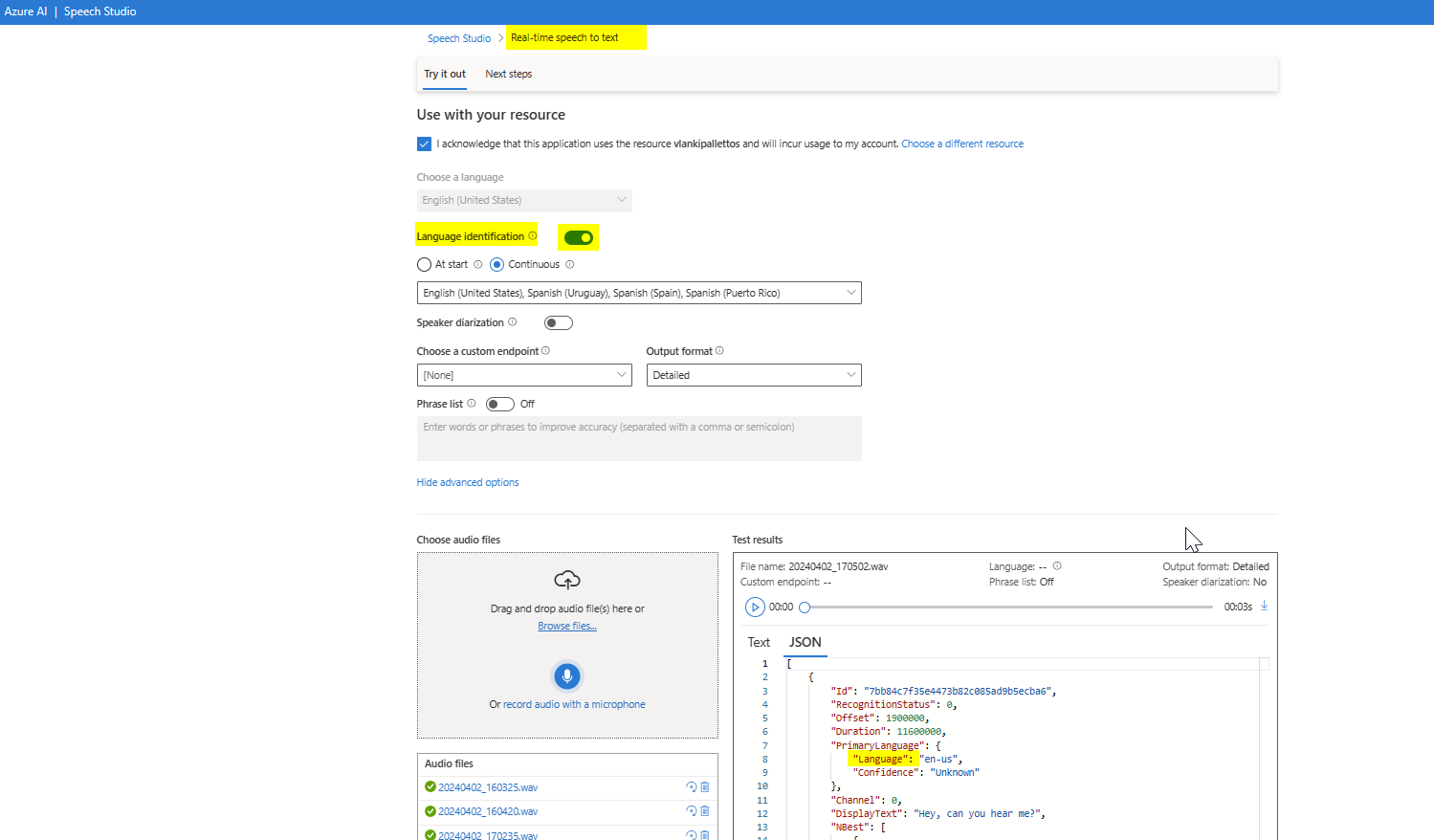1434x840 pixels.
Task: Select the At start radio button
Action: (424, 264)
